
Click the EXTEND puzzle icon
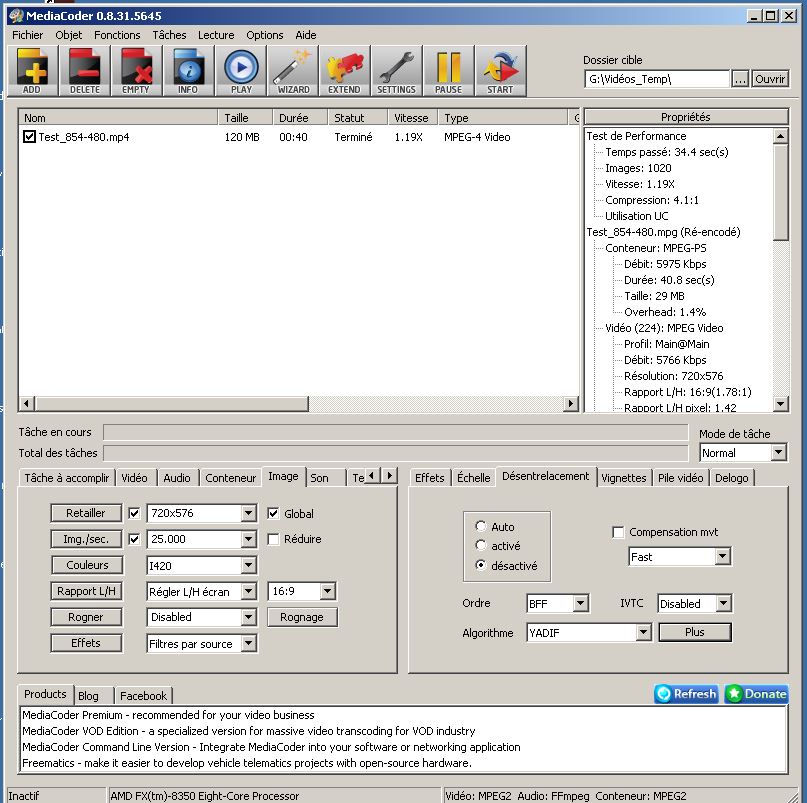(344, 70)
